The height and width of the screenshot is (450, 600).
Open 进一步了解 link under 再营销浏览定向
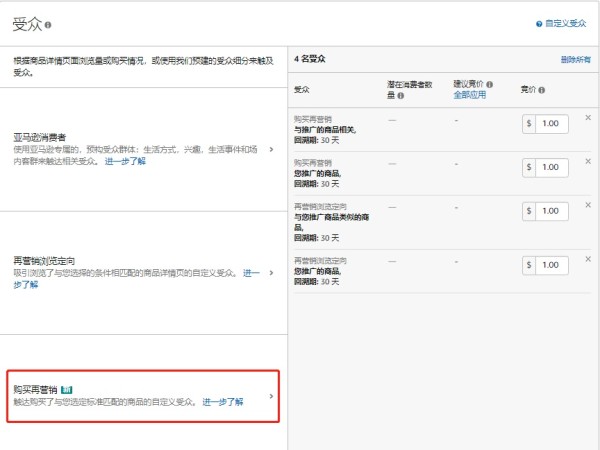pyautogui.click(x=26, y=284)
